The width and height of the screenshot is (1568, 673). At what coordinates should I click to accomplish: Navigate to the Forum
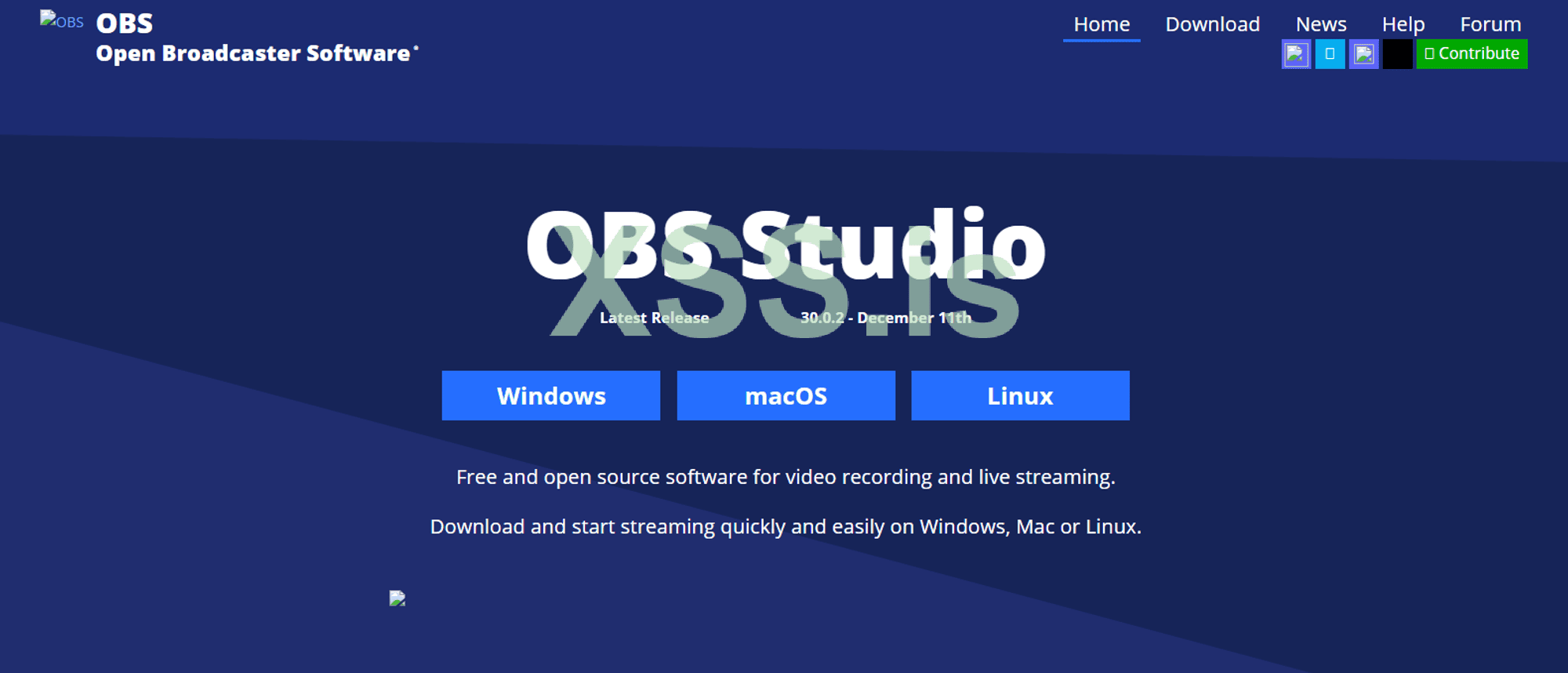pos(1490,24)
